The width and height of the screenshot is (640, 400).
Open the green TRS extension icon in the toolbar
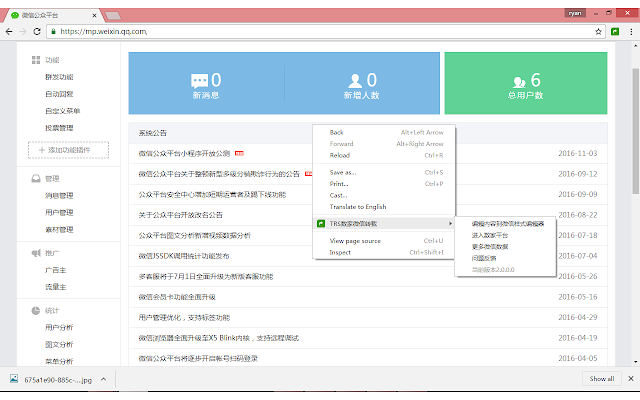[x=615, y=31]
